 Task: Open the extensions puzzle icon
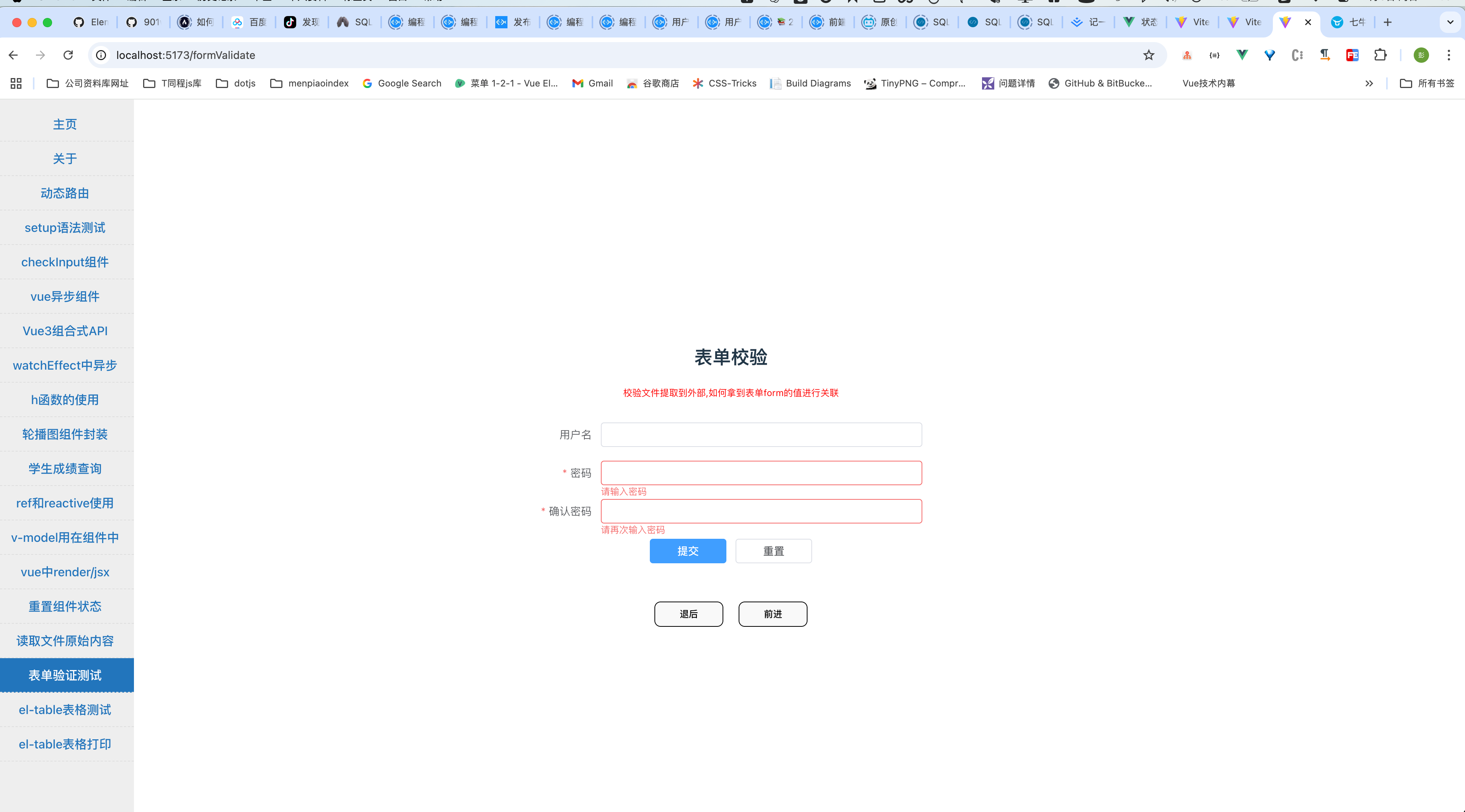[x=1380, y=55]
